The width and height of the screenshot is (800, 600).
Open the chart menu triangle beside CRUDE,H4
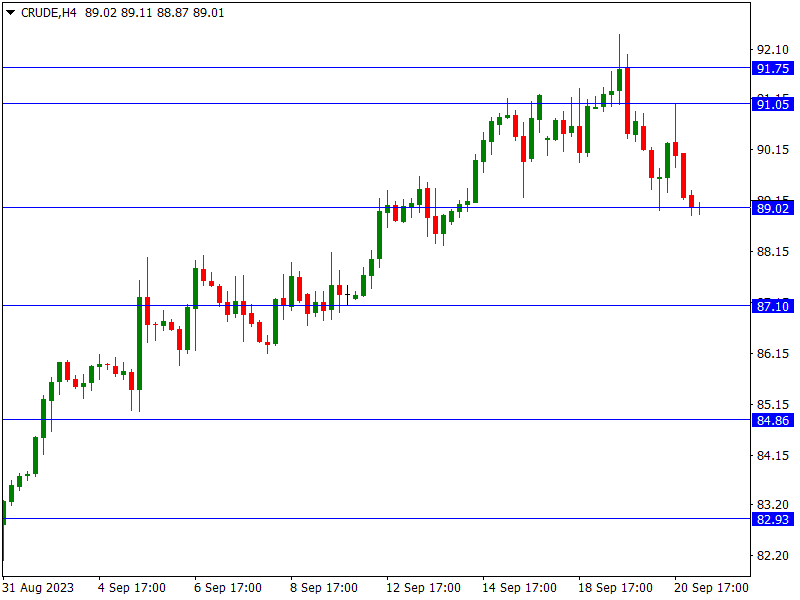[x=10, y=13]
